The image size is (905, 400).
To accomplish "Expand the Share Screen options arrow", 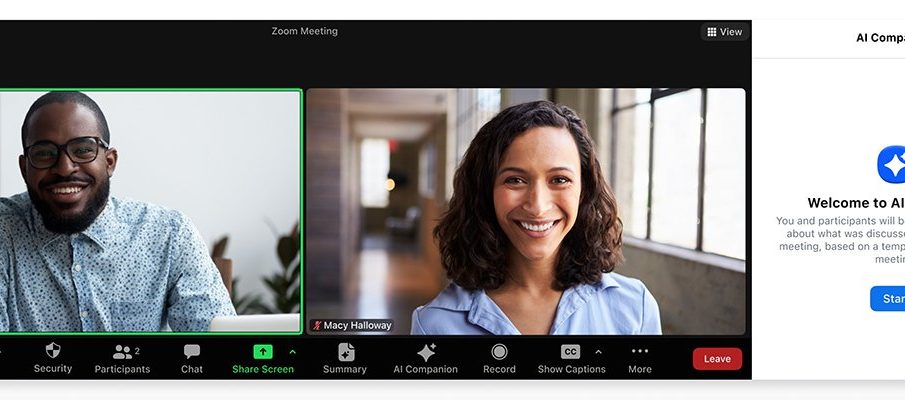I will point(293,352).
